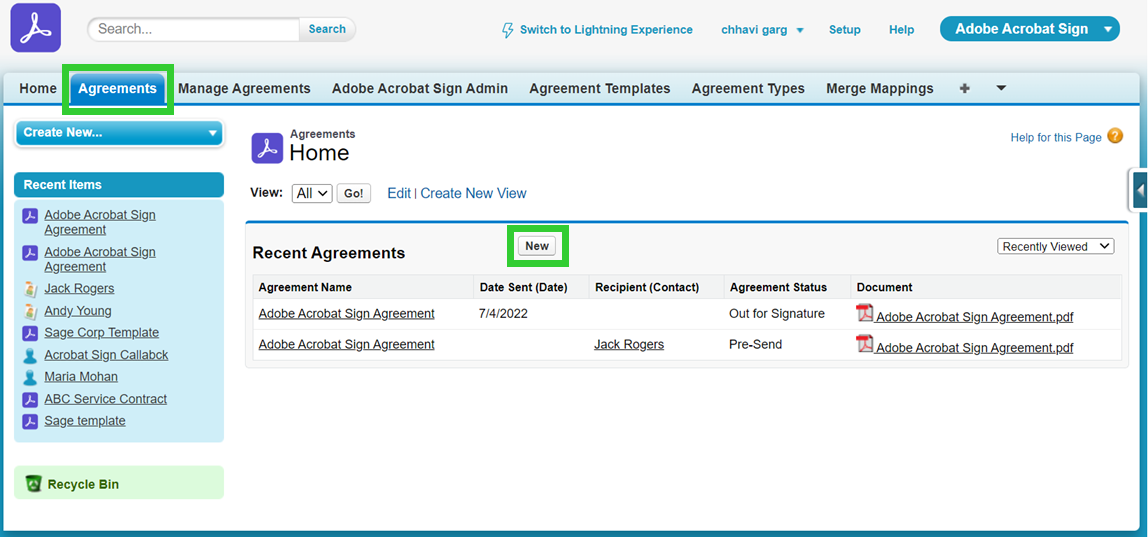Open Sage Corp Template in Recent Items
Screen dimensions: 1148x537
[102, 333]
